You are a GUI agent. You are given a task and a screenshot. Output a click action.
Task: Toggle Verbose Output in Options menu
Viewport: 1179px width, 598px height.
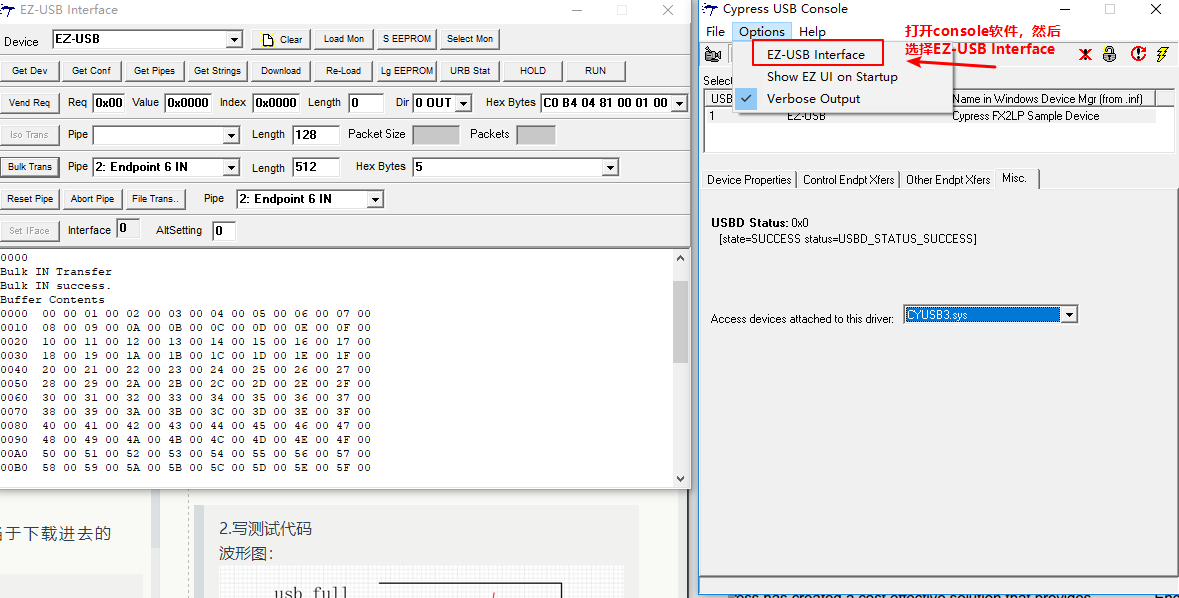pyautogui.click(x=814, y=99)
